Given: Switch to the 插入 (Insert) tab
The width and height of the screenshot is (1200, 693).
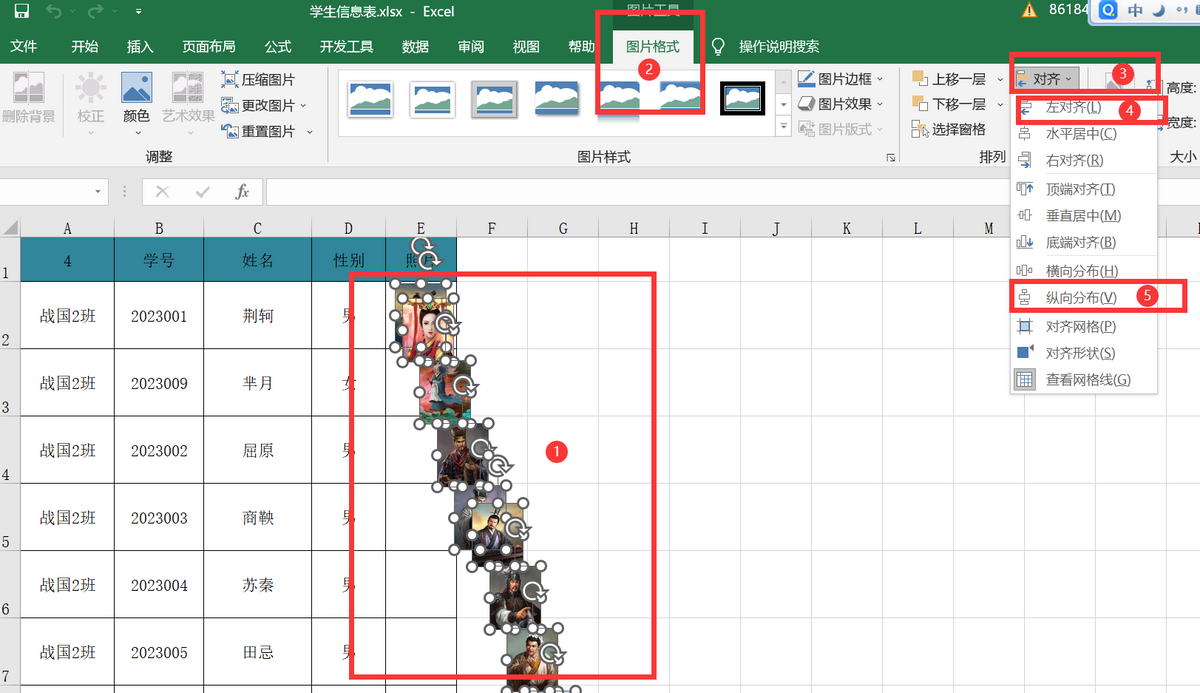Looking at the screenshot, I should pyautogui.click(x=140, y=47).
